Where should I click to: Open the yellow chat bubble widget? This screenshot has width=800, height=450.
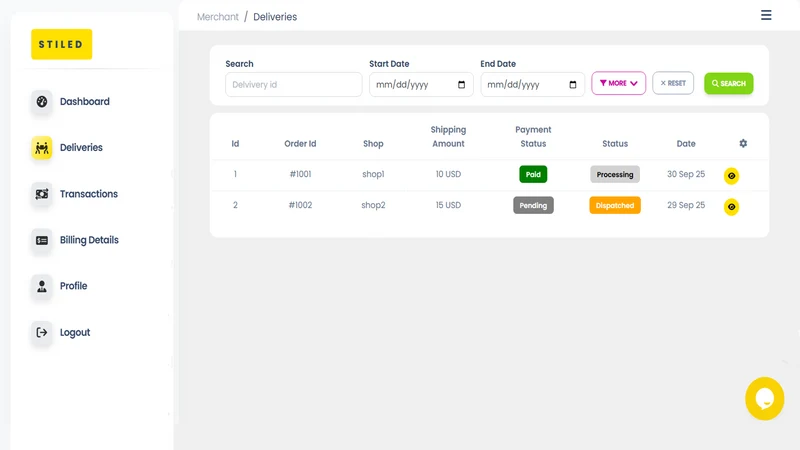[x=764, y=398]
